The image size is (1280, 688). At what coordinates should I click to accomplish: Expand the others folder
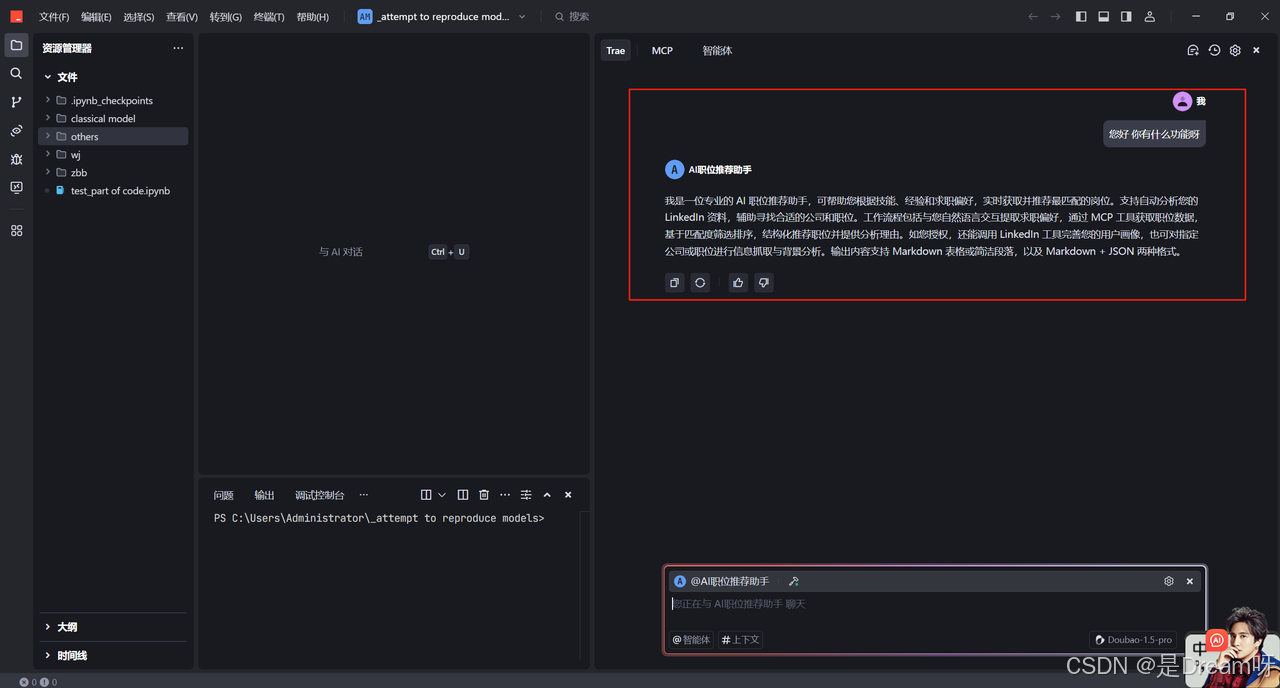[x=113, y=137]
